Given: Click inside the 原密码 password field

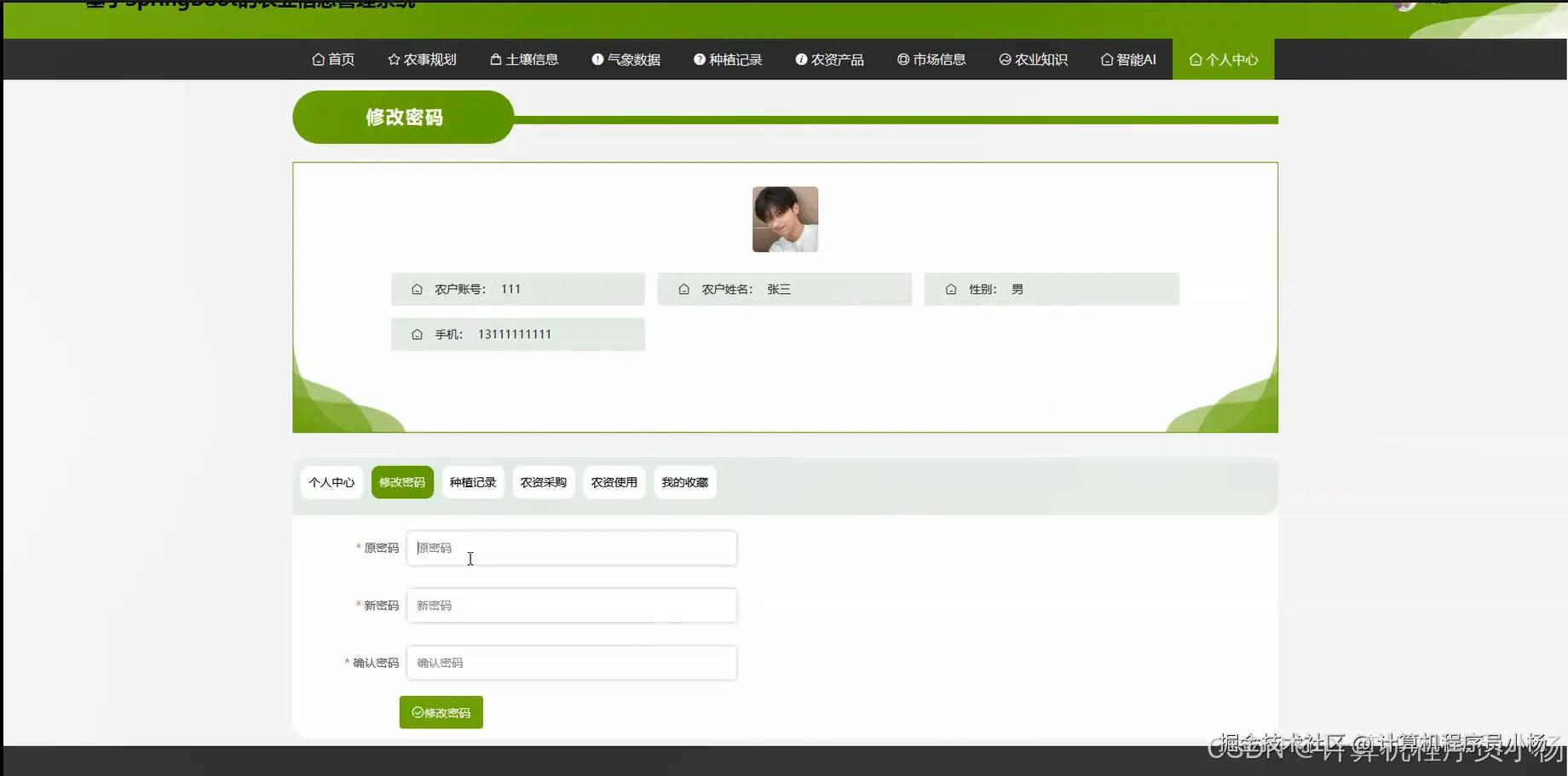Looking at the screenshot, I should (x=571, y=548).
